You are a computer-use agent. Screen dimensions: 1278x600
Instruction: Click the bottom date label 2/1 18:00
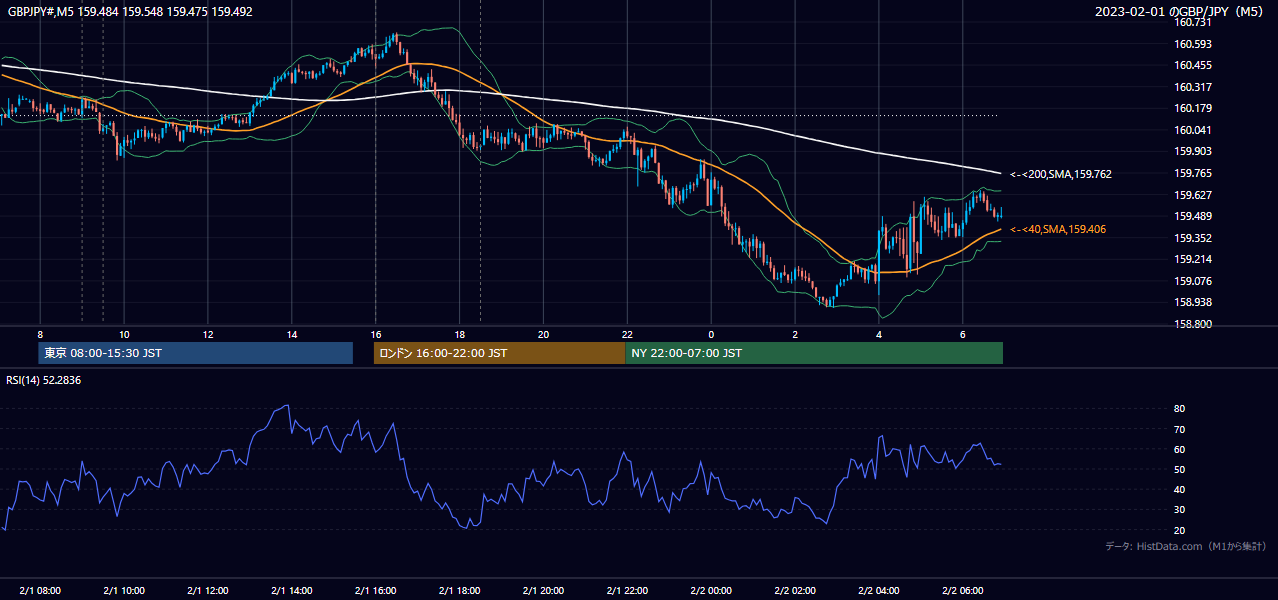[459, 590]
